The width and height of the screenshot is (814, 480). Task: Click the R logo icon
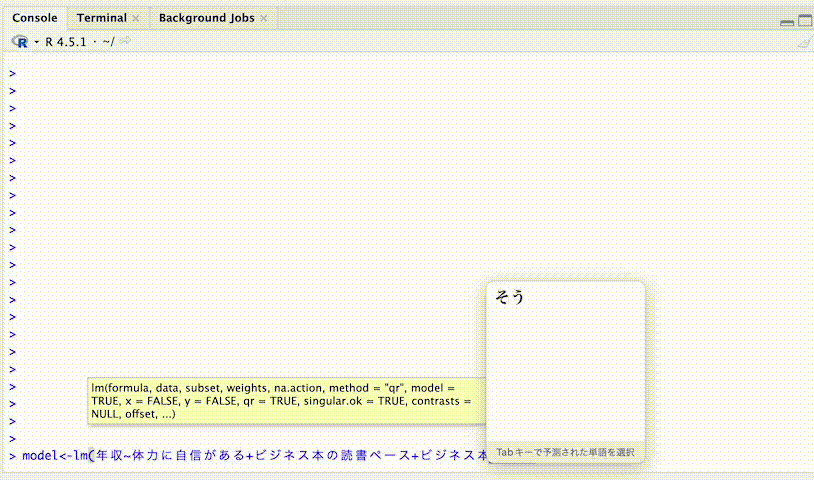tap(19, 42)
